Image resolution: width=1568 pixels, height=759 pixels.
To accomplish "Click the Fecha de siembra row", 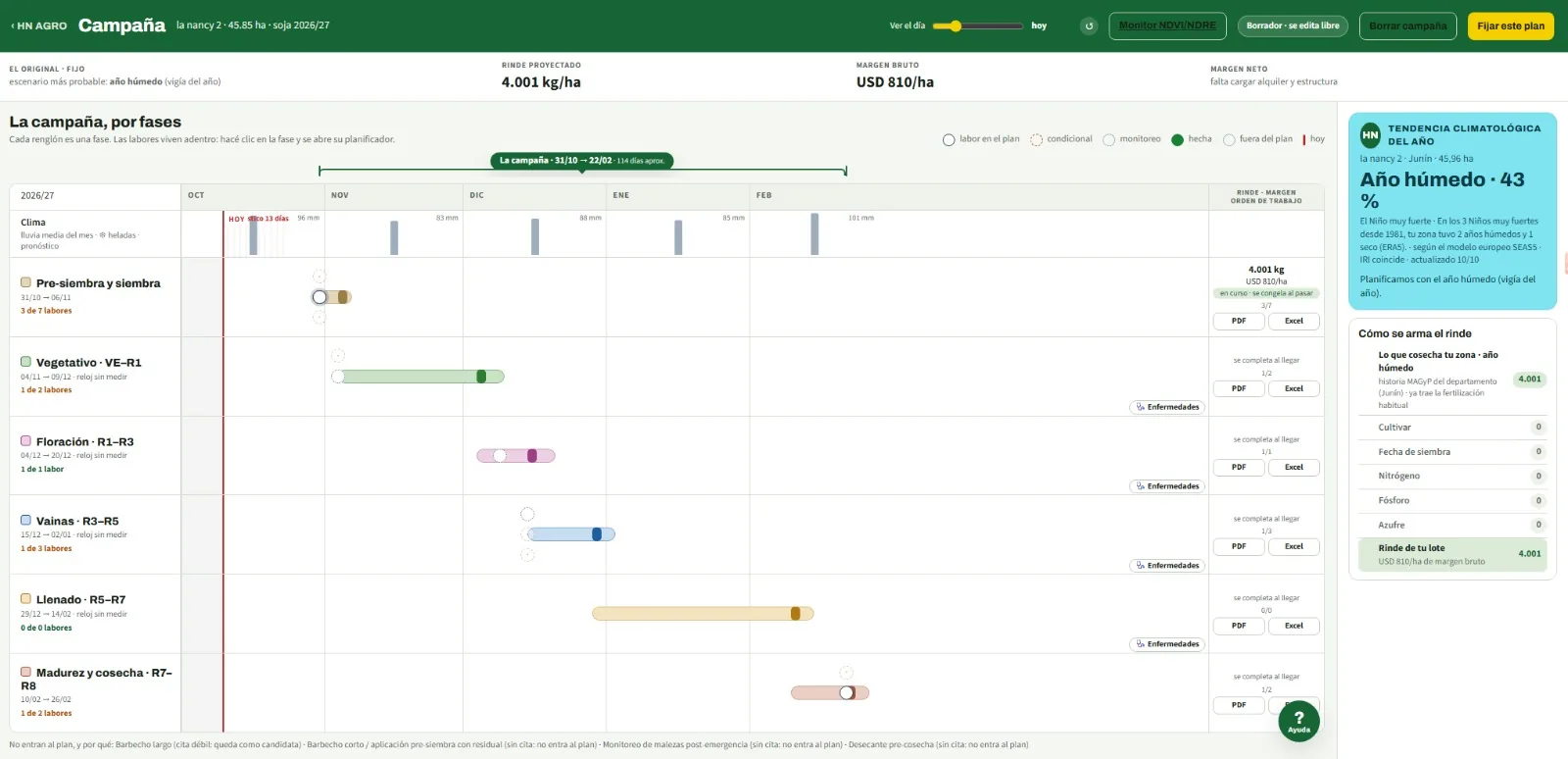I will (x=1452, y=452).
